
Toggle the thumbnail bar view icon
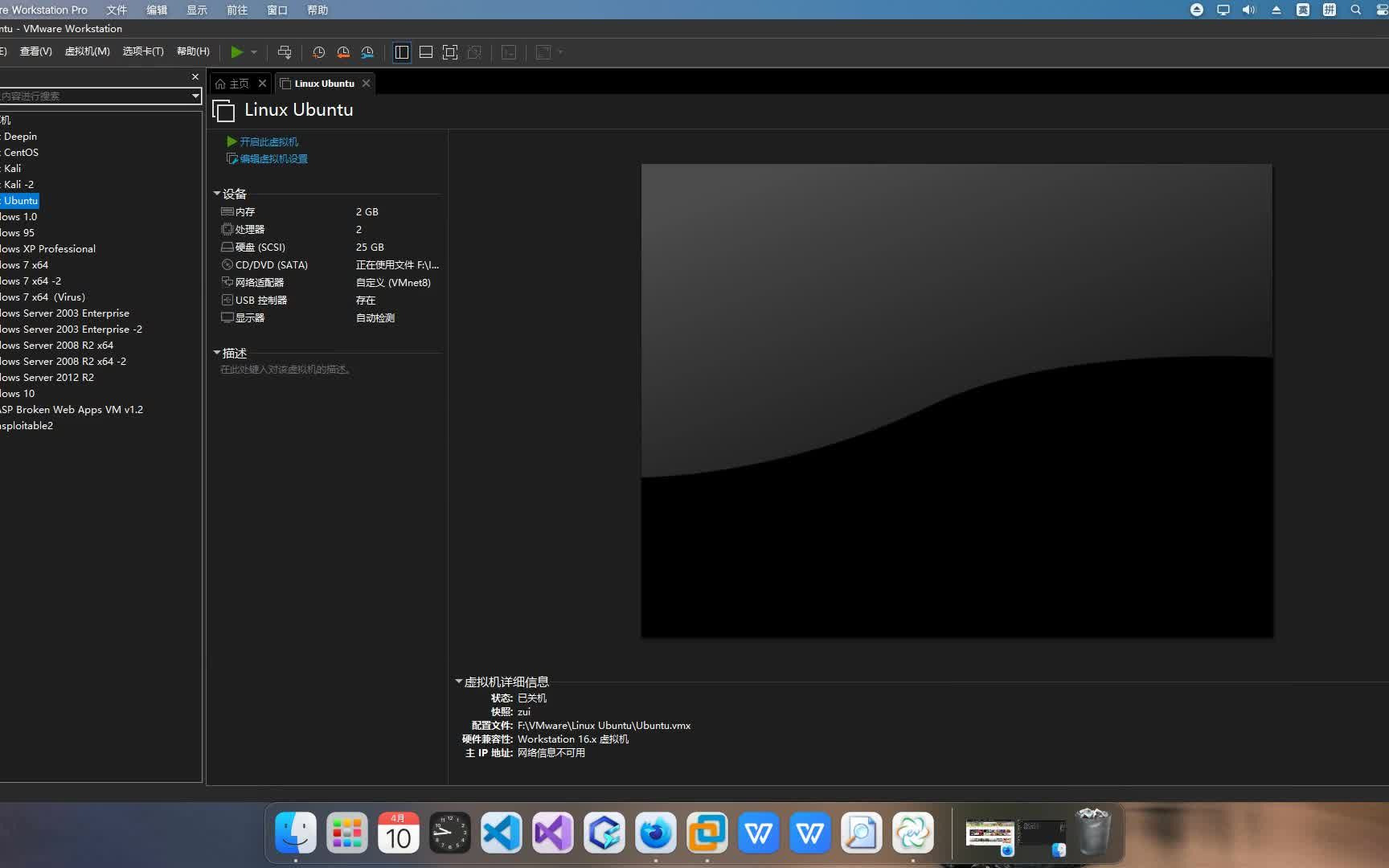[426, 52]
